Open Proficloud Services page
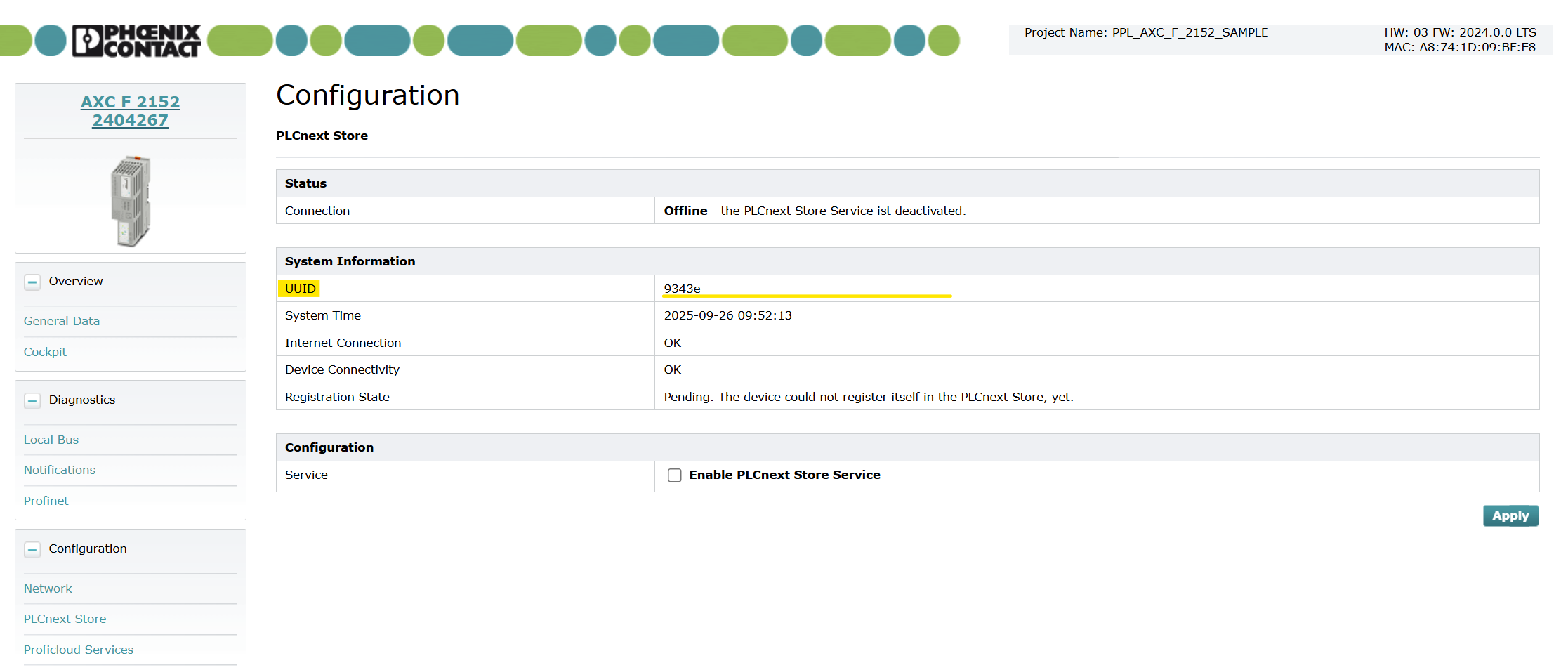 tap(79, 650)
